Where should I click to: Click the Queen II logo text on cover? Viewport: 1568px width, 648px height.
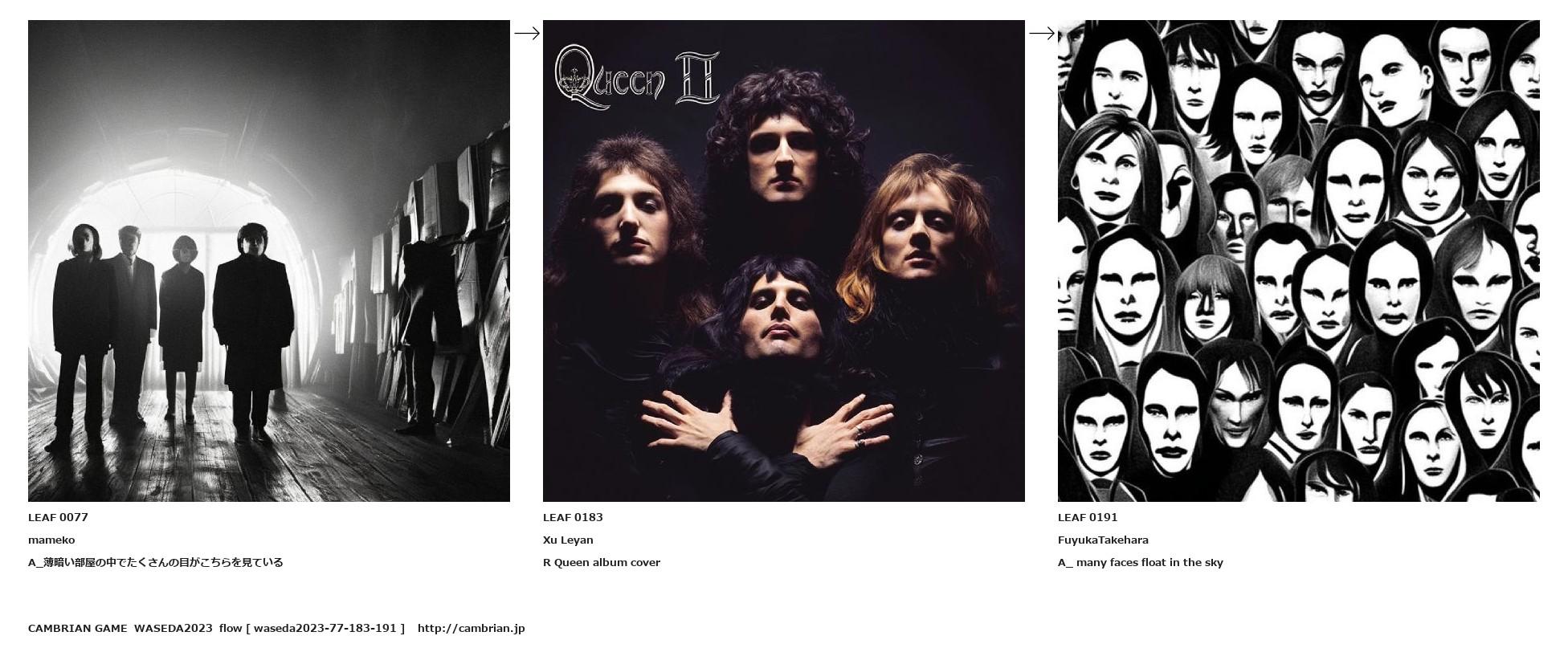pyautogui.click(x=637, y=77)
